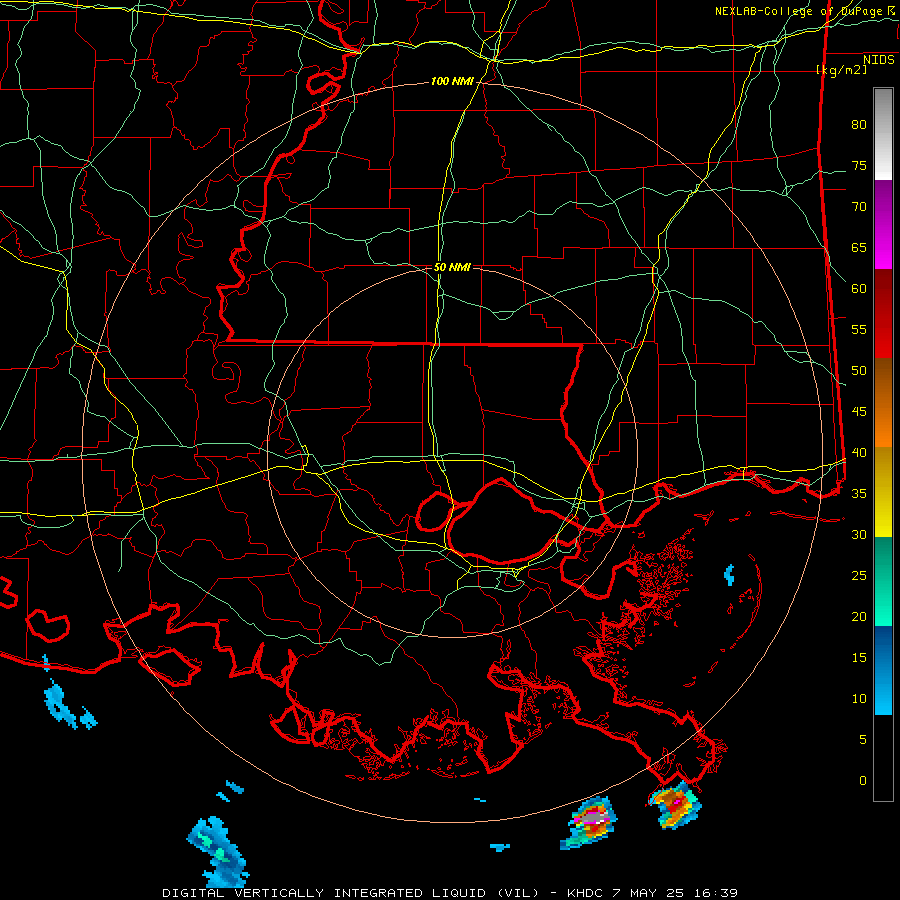Click the 25 value on color scale
Viewport: 900px width, 900px height.
[859, 576]
